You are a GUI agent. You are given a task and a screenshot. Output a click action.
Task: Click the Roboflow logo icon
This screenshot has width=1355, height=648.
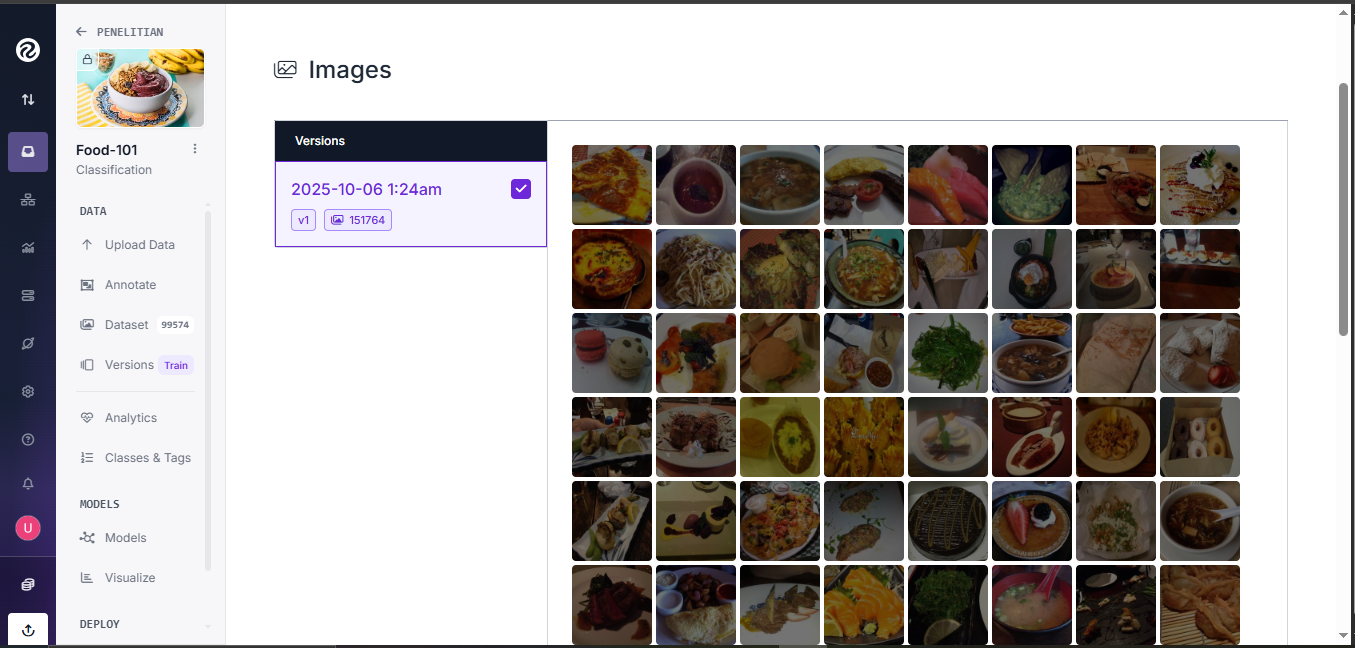[x=28, y=50]
